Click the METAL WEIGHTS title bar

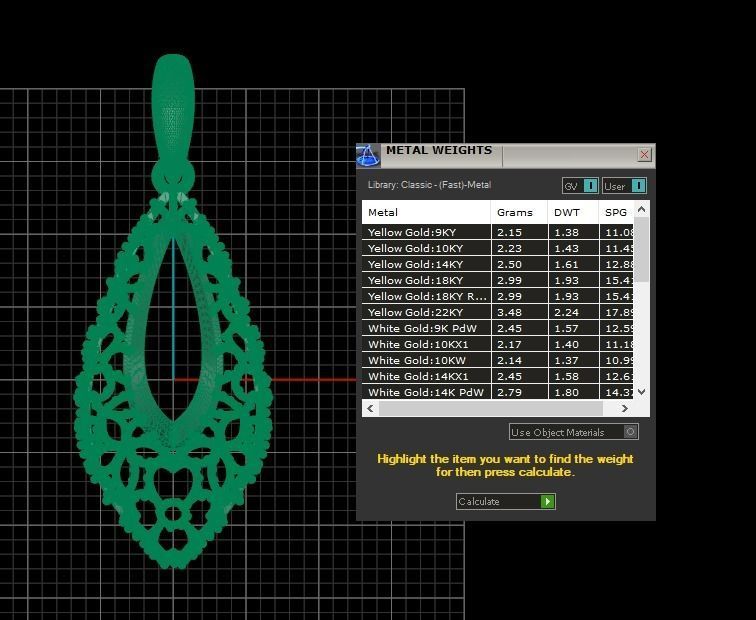tap(506, 155)
